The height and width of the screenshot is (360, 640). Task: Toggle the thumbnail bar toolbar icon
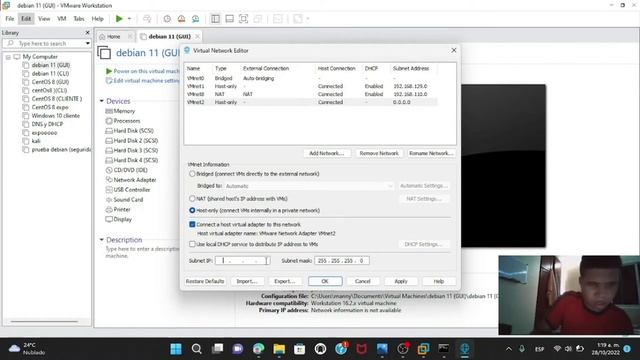tap(229, 19)
